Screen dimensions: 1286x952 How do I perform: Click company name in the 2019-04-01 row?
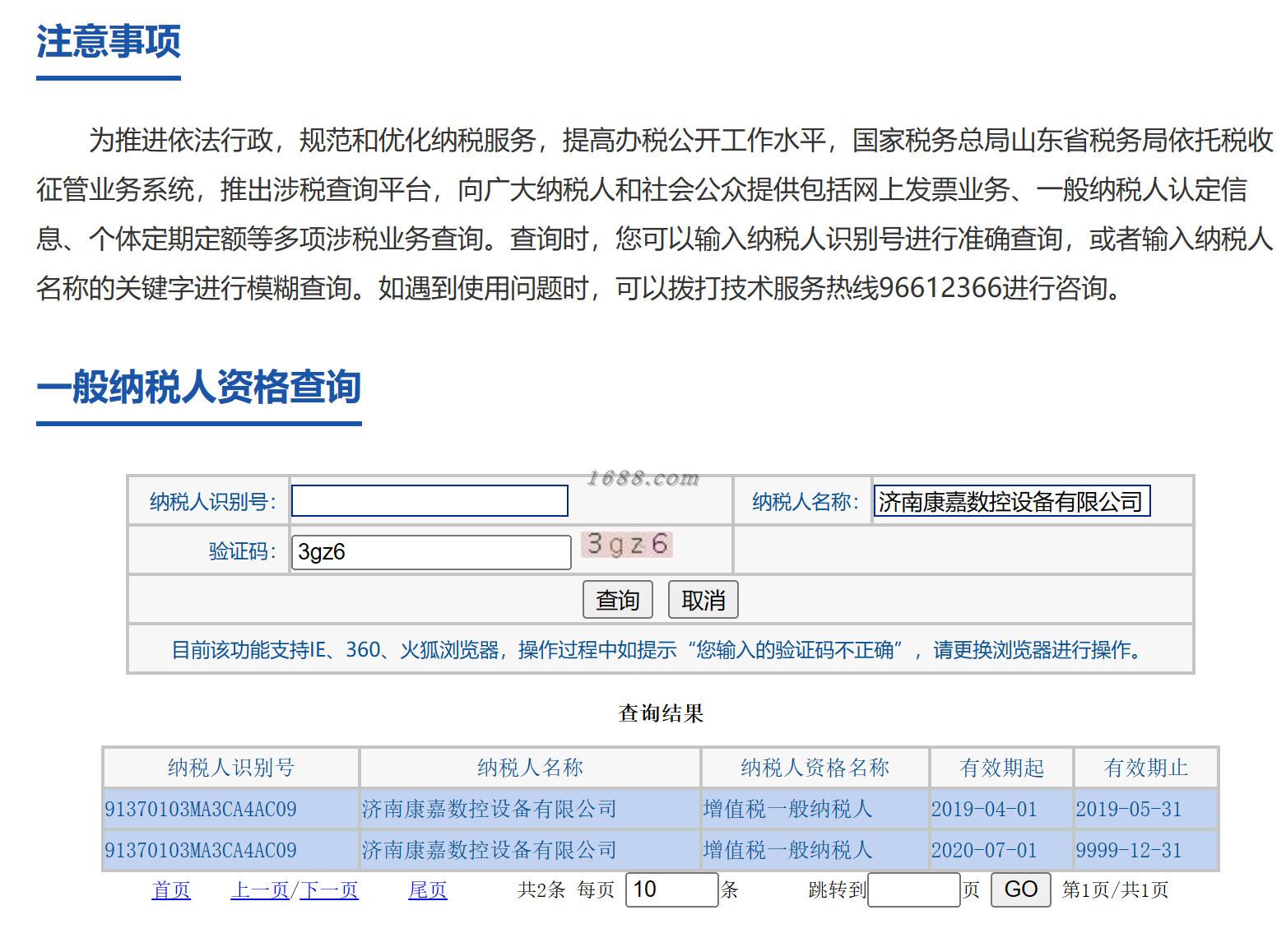(x=490, y=809)
